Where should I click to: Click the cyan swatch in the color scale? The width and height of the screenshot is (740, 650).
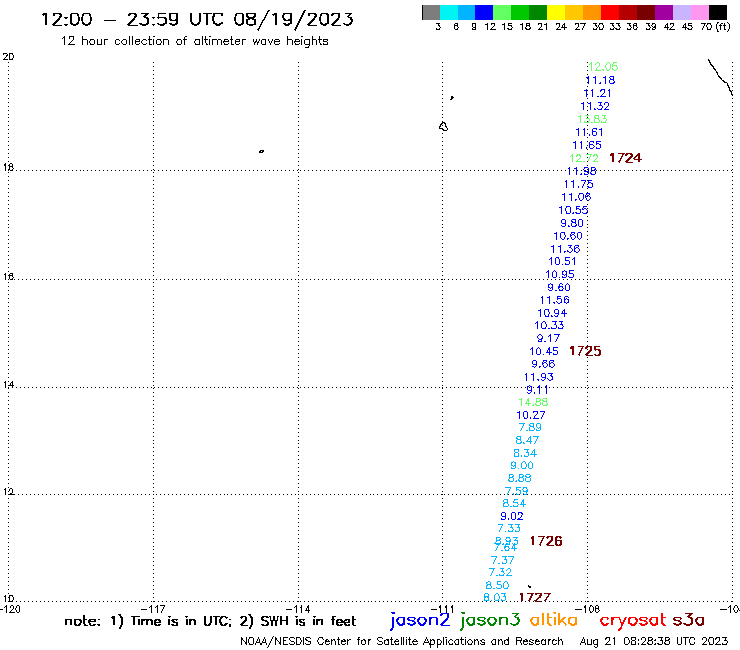click(449, 12)
